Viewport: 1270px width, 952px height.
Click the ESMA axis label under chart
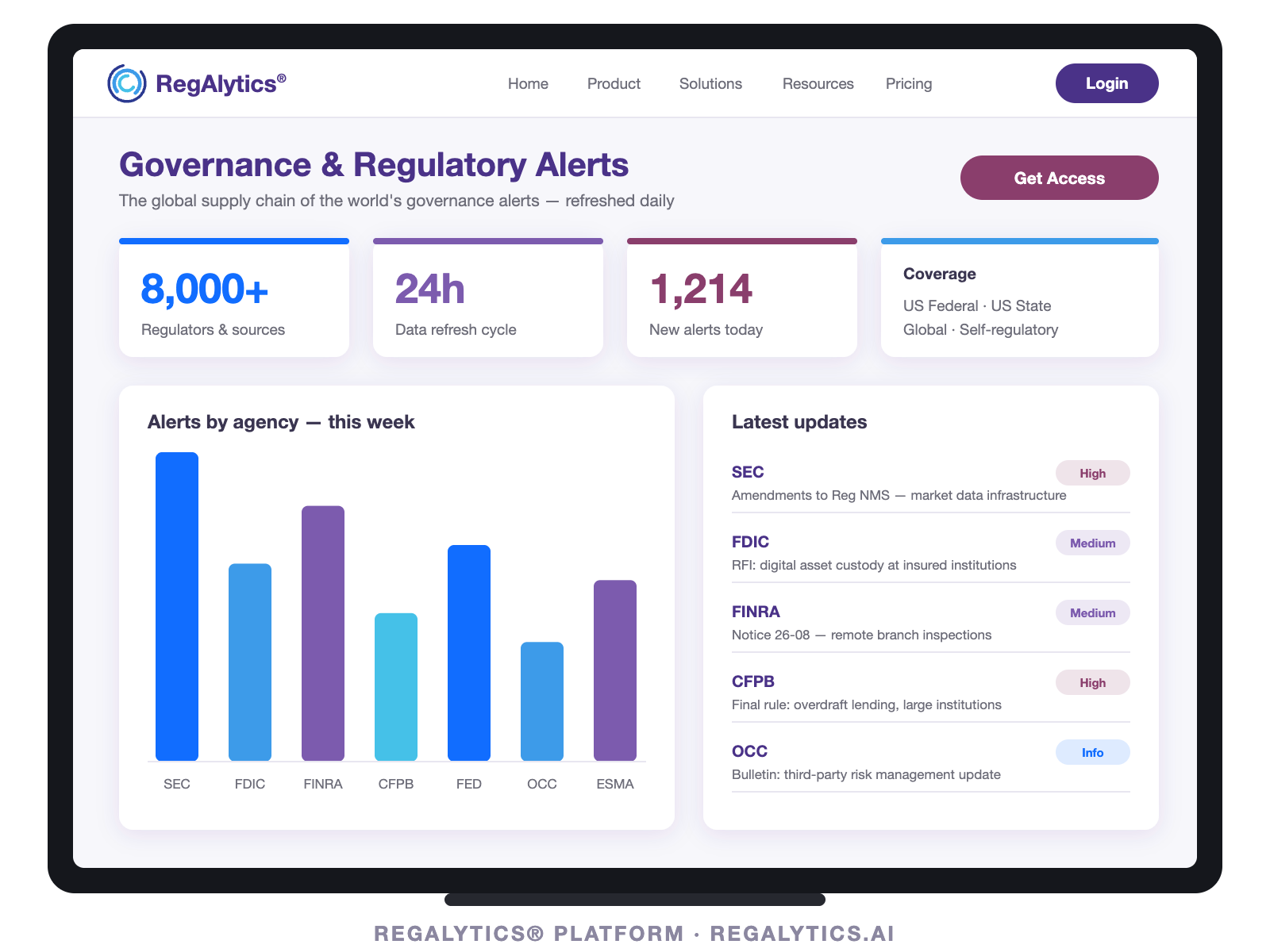click(615, 784)
